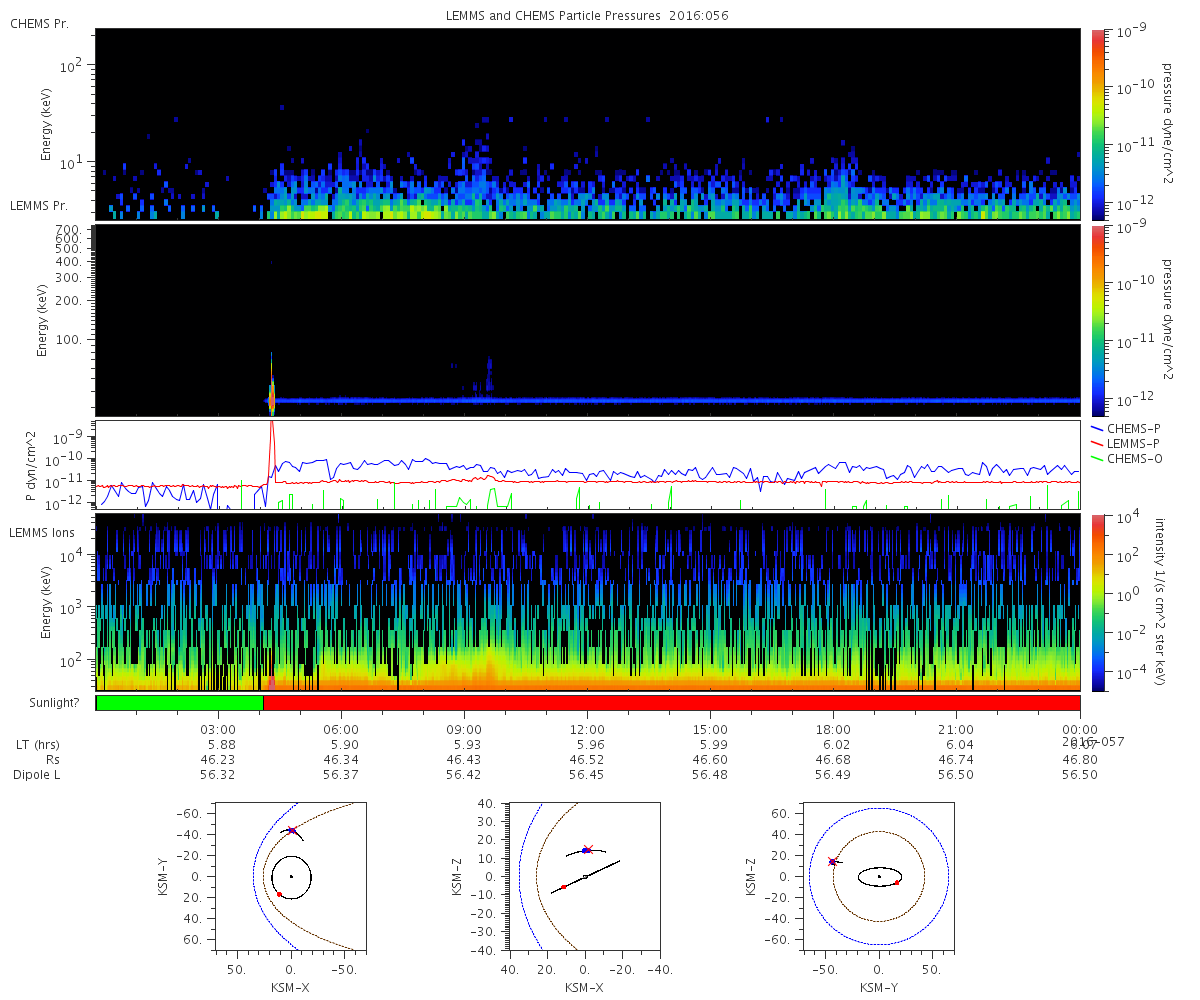Click the KSM-X versus KSM-Z orbit plot

584,874
